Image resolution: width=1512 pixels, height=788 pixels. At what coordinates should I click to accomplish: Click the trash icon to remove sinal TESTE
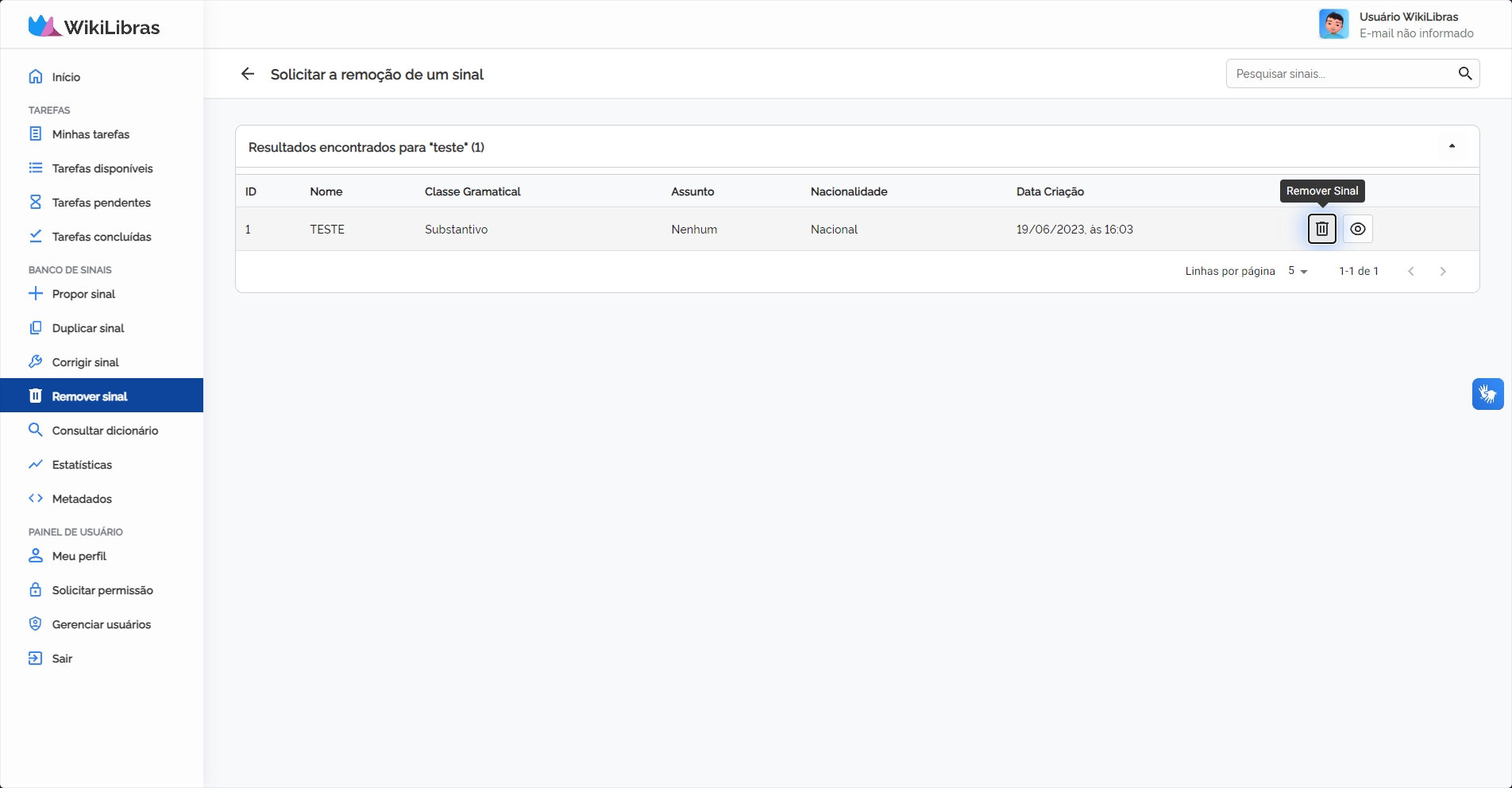pos(1321,229)
